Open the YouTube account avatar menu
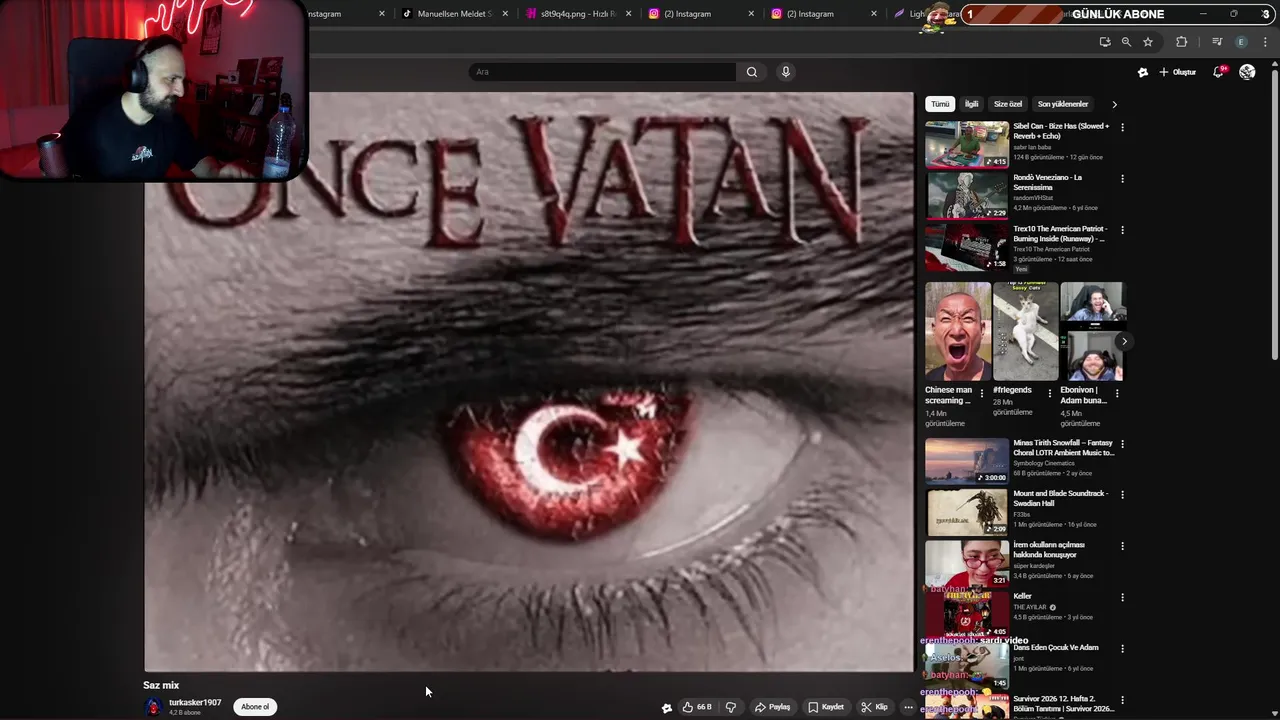1280x720 pixels. click(x=1247, y=72)
